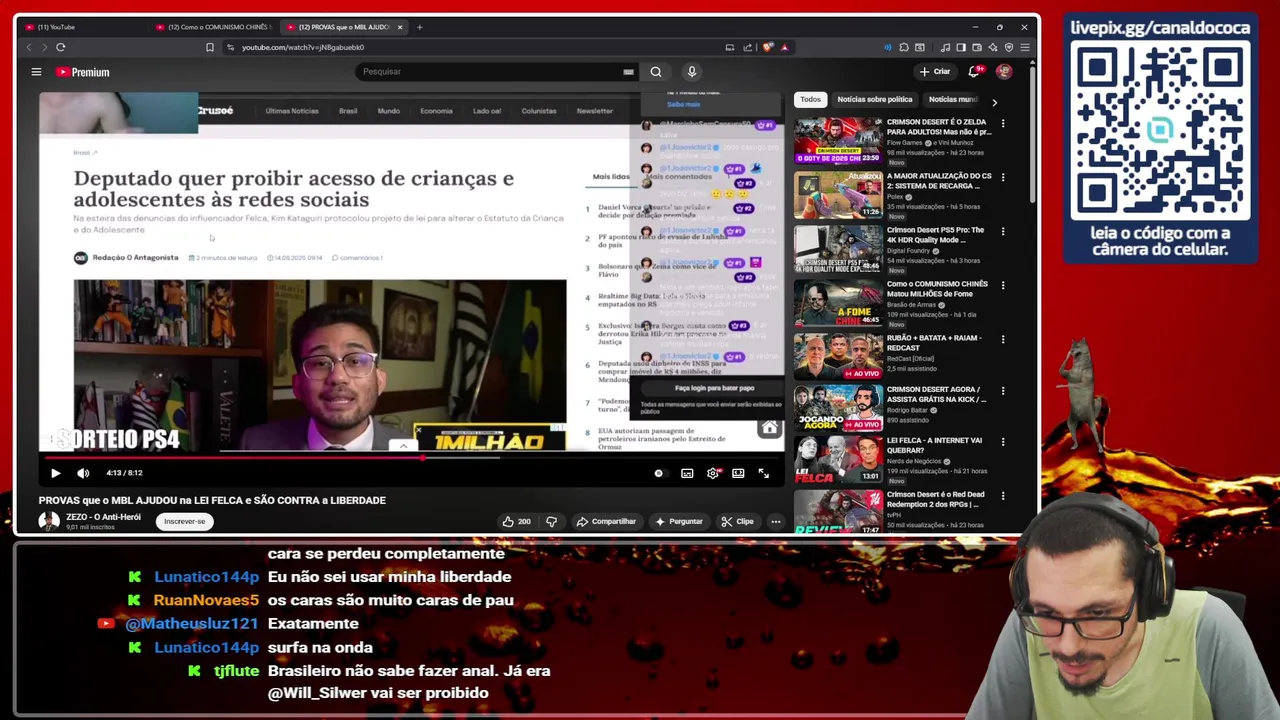The width and height of the screenshot is (1280, 720).
Task: Start voice search with the microphone icon
Action: (x=691, y=72)
